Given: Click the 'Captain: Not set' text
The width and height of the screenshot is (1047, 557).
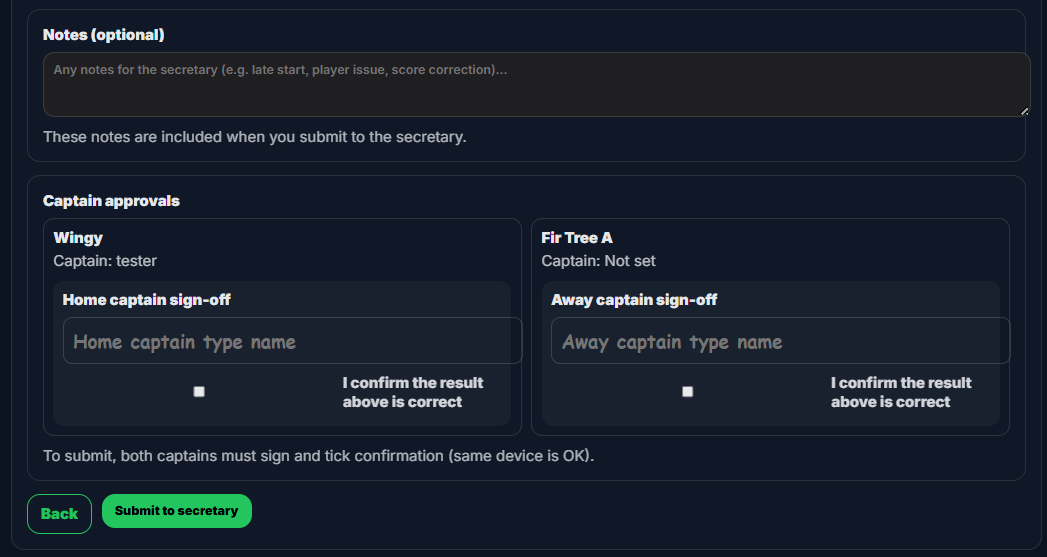Looking at the screenshot, I should click(x=598, y=261).
